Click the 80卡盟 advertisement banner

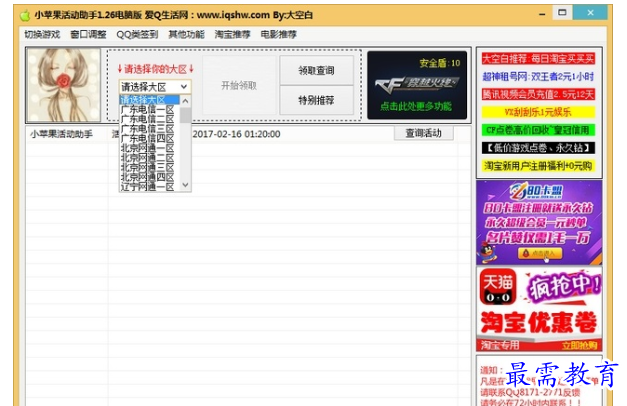point(539,222)
